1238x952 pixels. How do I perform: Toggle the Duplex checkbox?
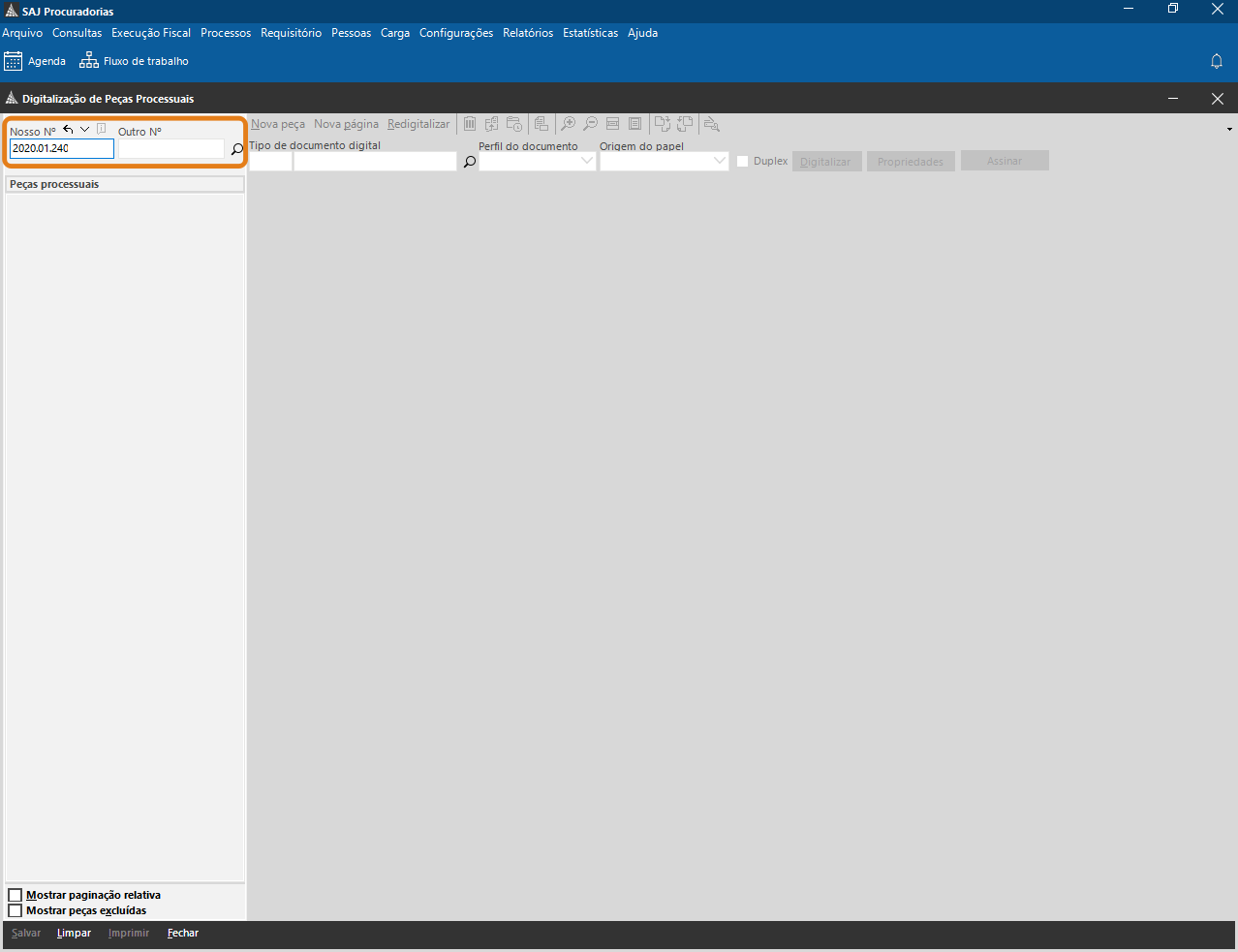pyautogui.click(x=743, y=162)
